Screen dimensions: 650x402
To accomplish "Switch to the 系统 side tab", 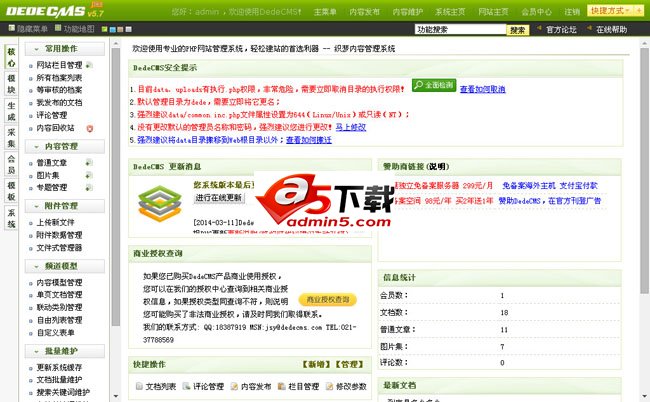I will (x=11, y=218).
